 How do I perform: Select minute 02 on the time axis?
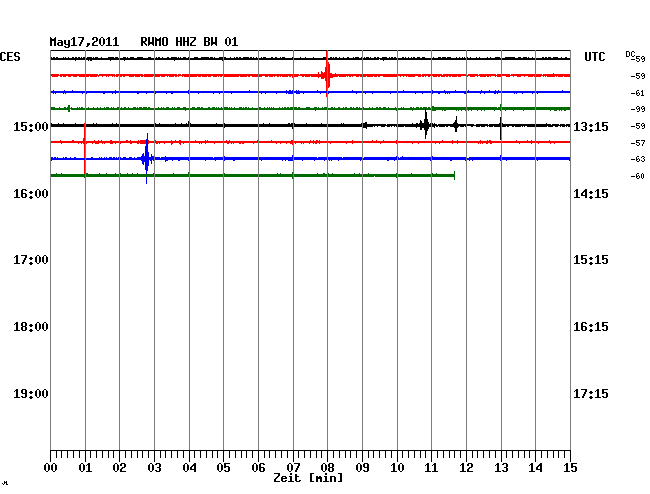tap(119, 467)
